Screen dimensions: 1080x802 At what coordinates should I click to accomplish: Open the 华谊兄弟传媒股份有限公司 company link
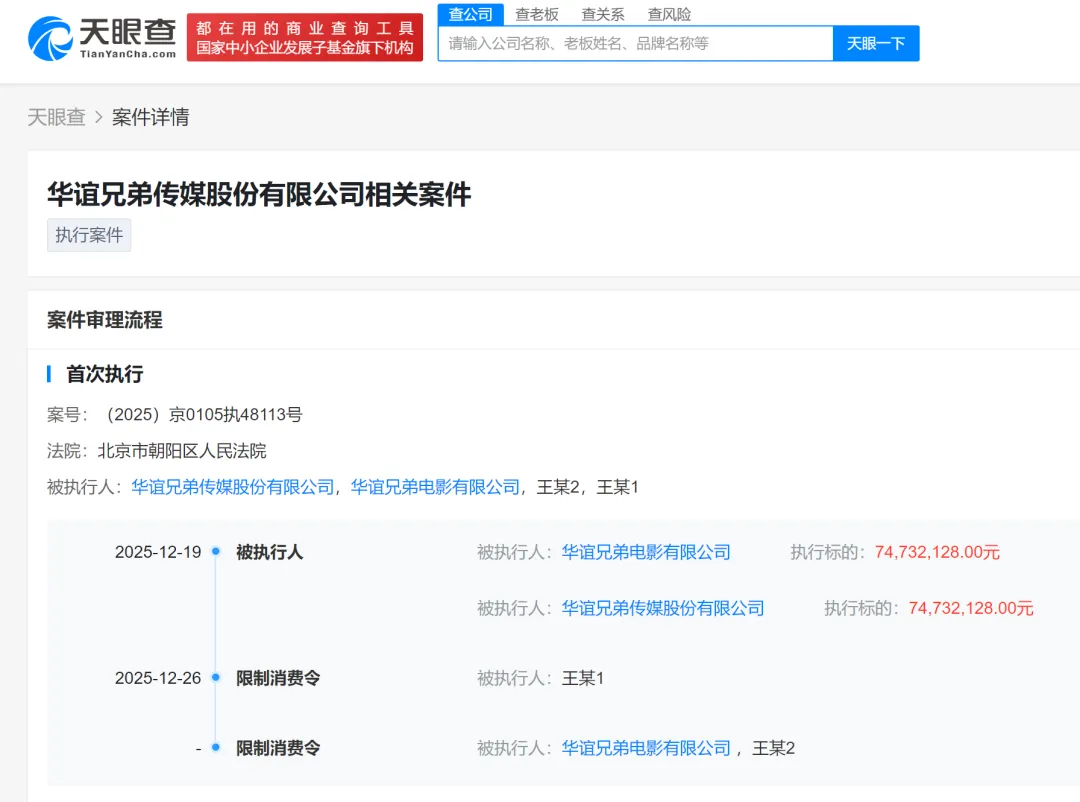235,487
